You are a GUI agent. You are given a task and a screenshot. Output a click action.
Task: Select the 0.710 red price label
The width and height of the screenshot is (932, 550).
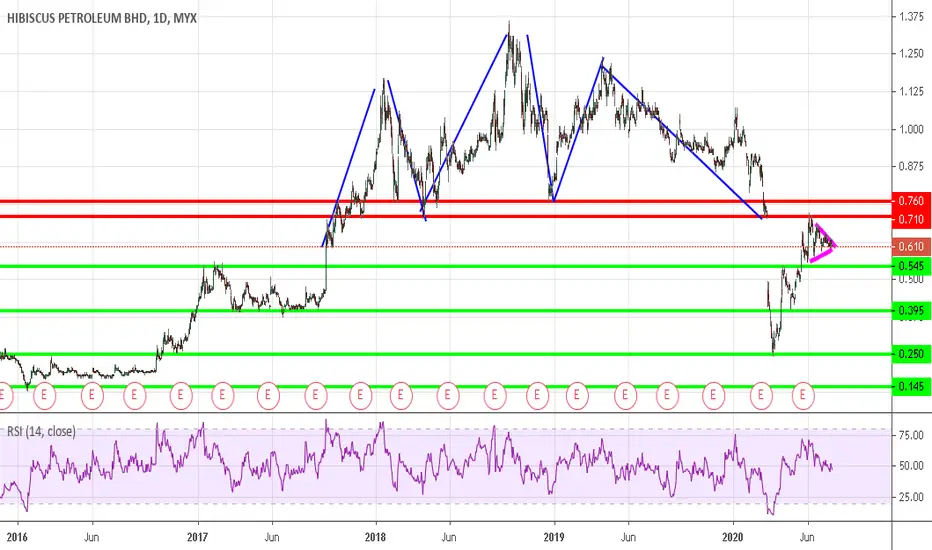pyautogui.click(x=911, y=219)
